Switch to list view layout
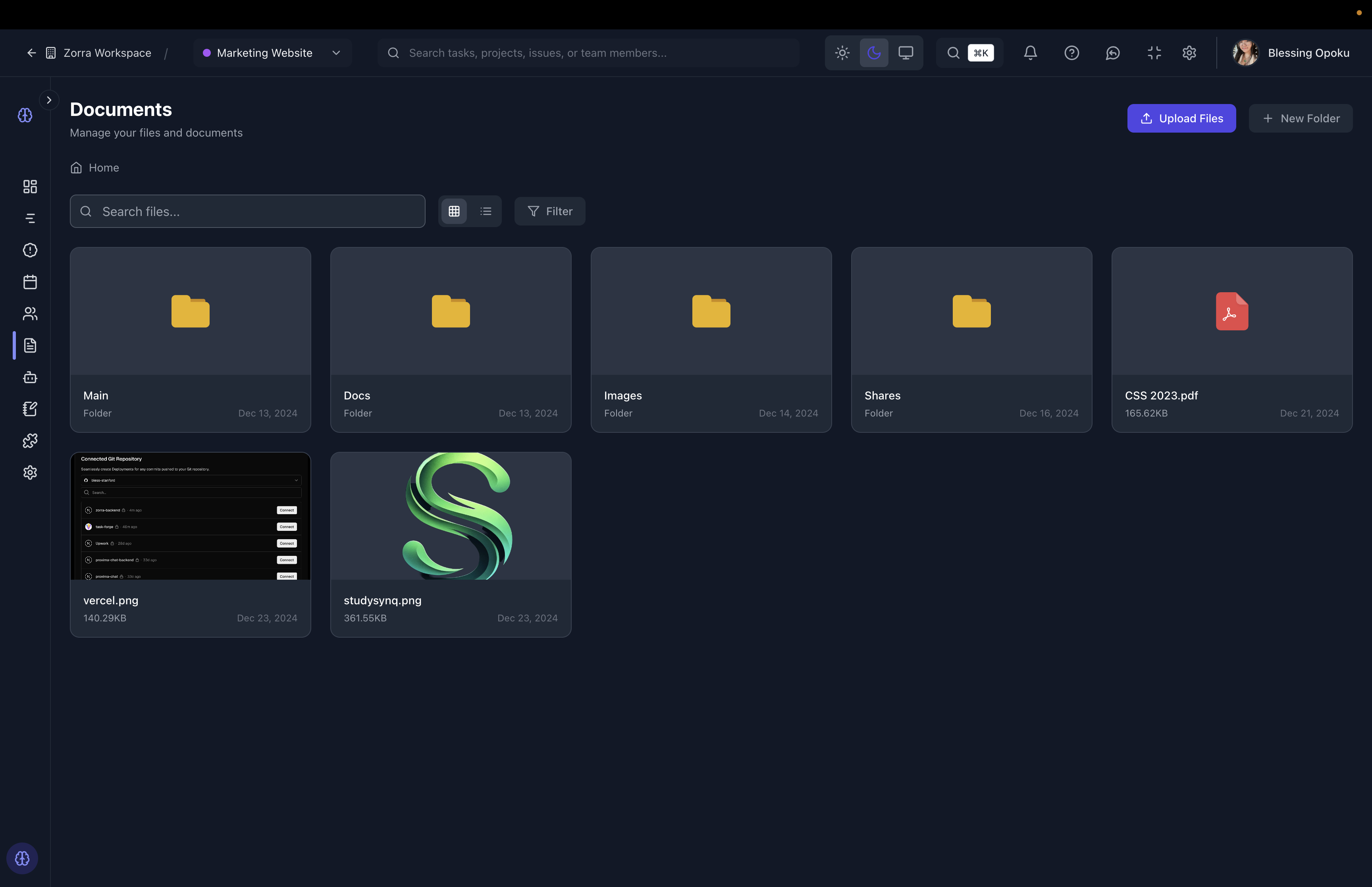The height and width of the screenshot is (887, 1372). click(486, 211)
